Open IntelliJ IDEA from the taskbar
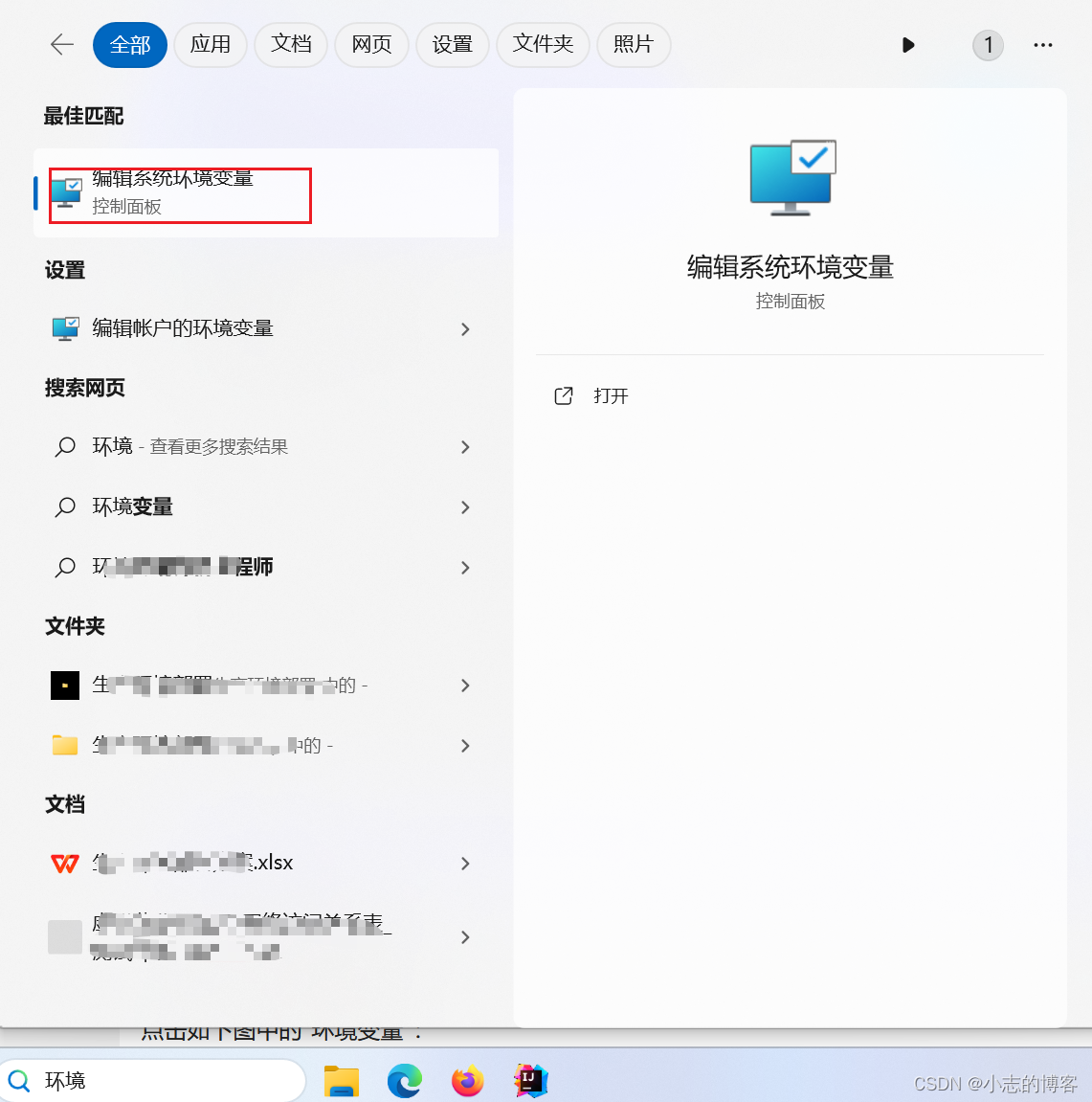This screenshot has height=1102, width=1092. coord(530,1081)
